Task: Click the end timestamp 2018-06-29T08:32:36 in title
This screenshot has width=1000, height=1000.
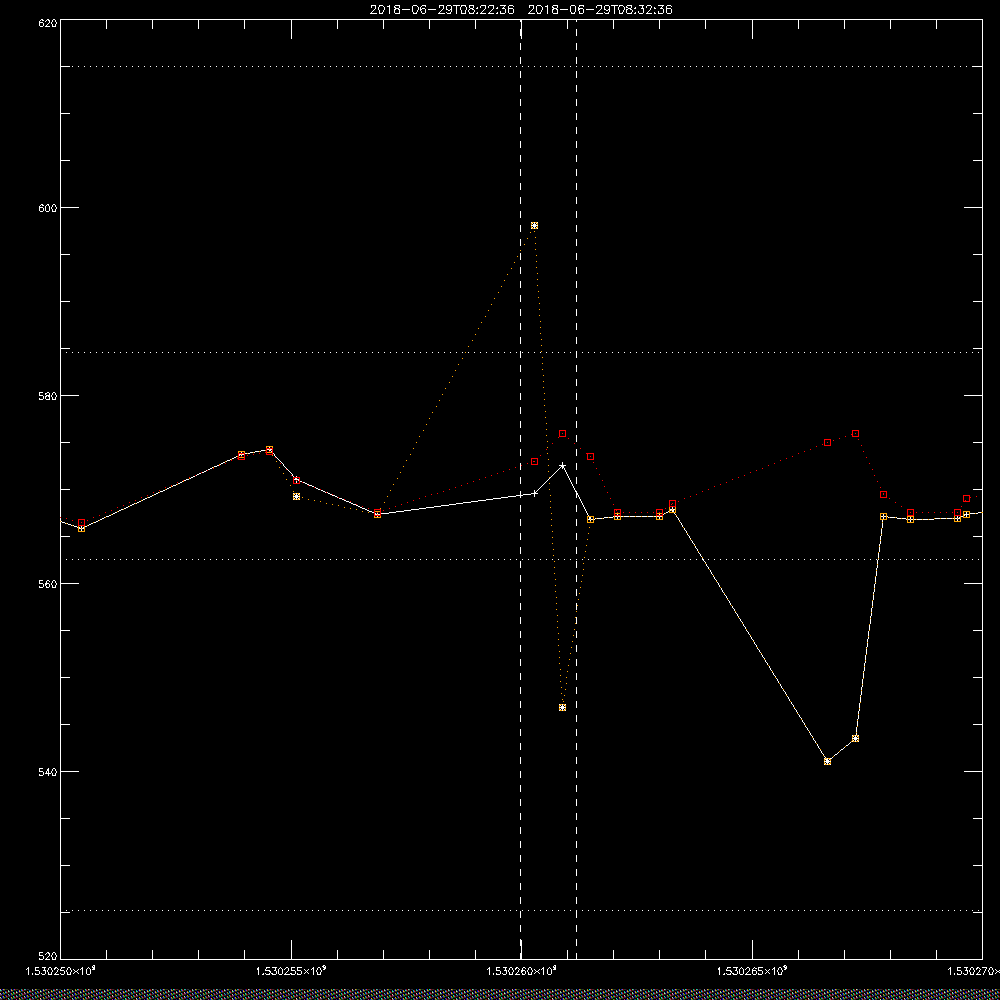Action: pyautogui.click(x=600, y=10)
